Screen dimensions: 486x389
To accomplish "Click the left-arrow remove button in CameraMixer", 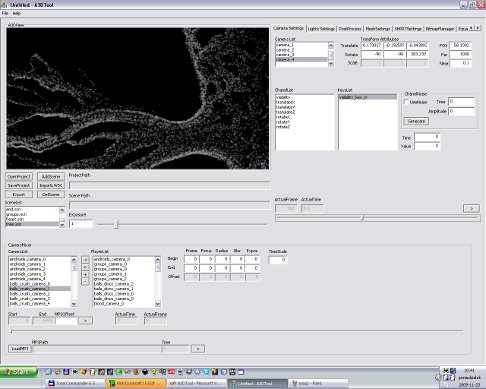I will point(85,267).
